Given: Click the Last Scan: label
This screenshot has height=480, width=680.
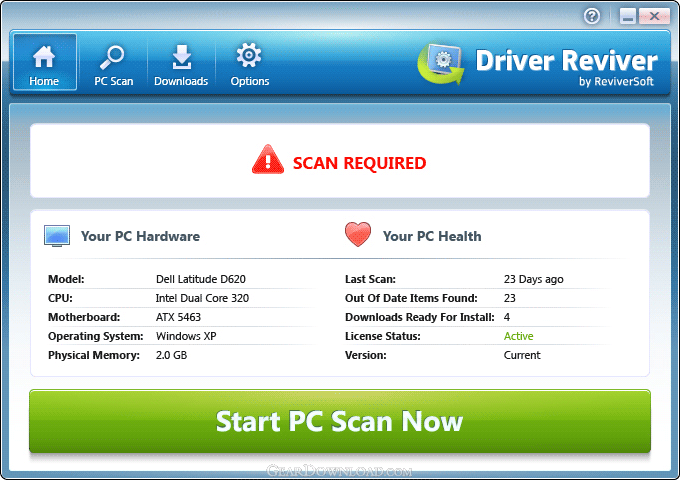Looking at the screenshot, I should point(370,279).
